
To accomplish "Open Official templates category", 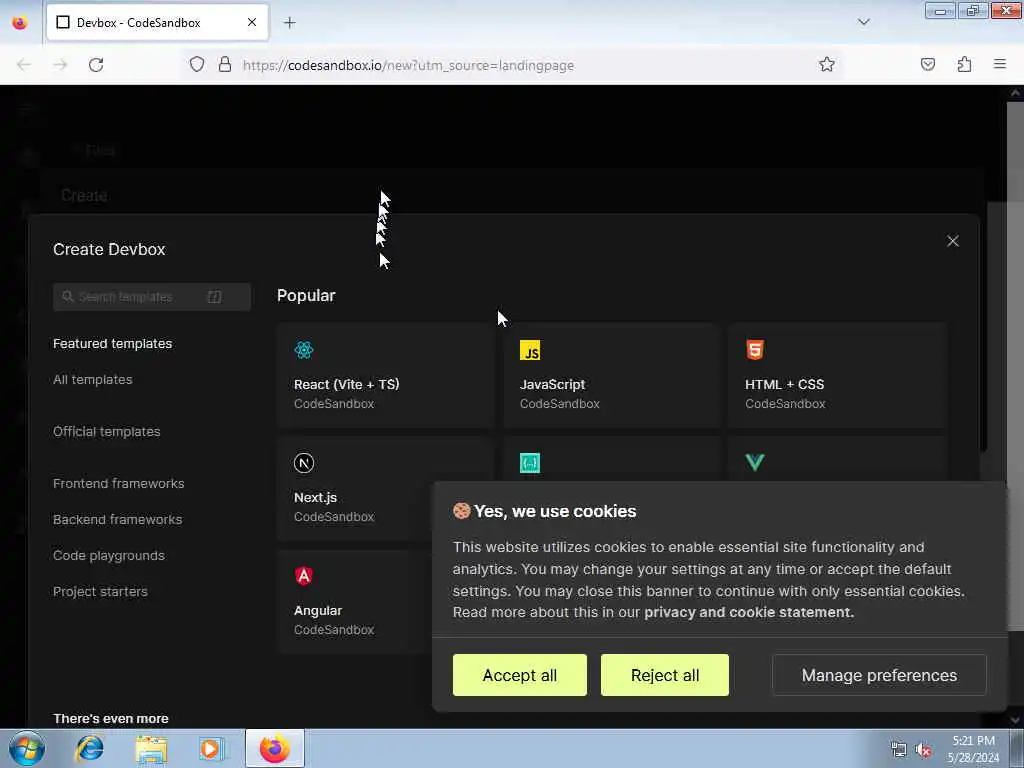I will (x=106, y=432).
